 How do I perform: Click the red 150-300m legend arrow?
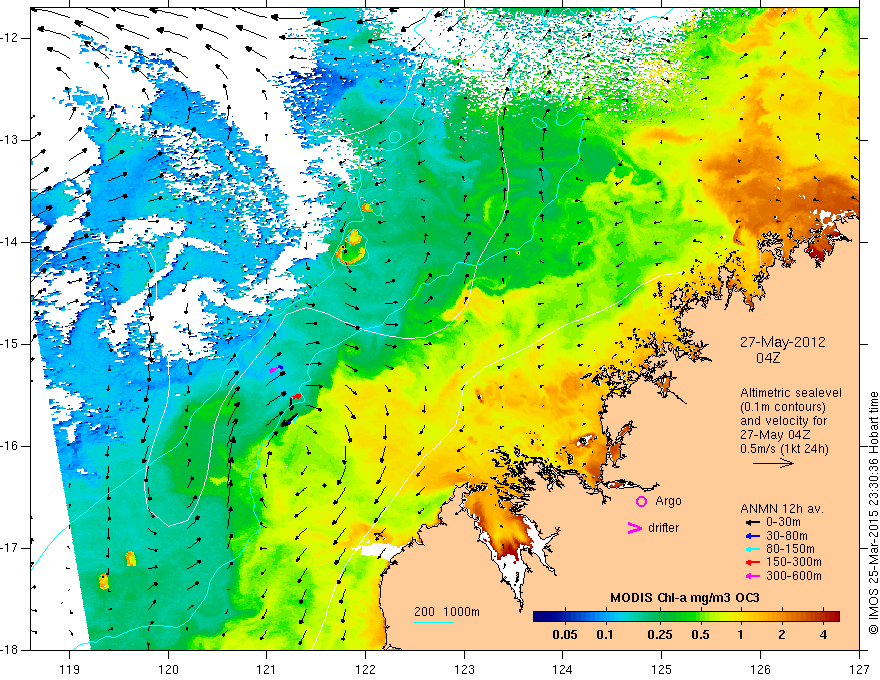753,562
